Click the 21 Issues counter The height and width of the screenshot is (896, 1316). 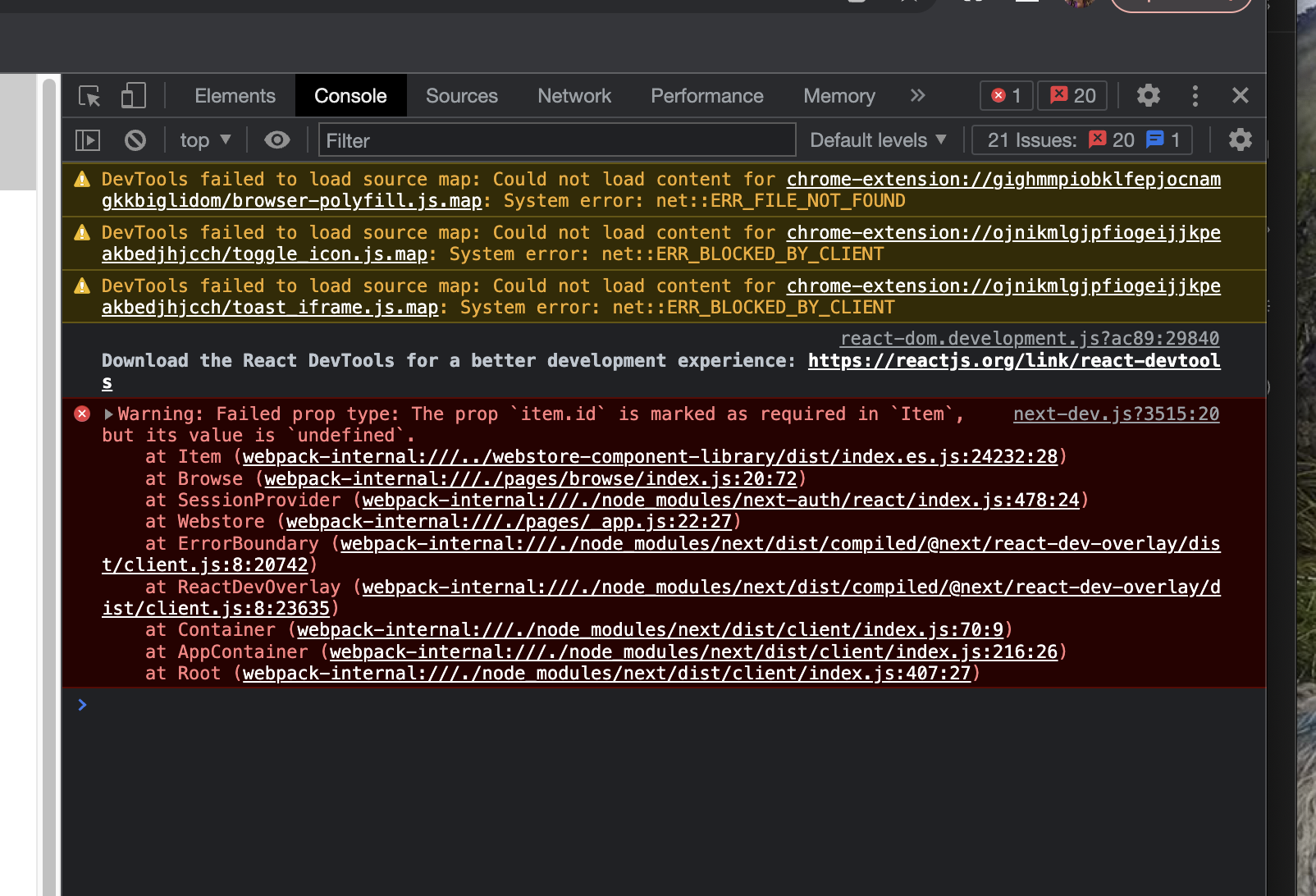point(1081,140)
